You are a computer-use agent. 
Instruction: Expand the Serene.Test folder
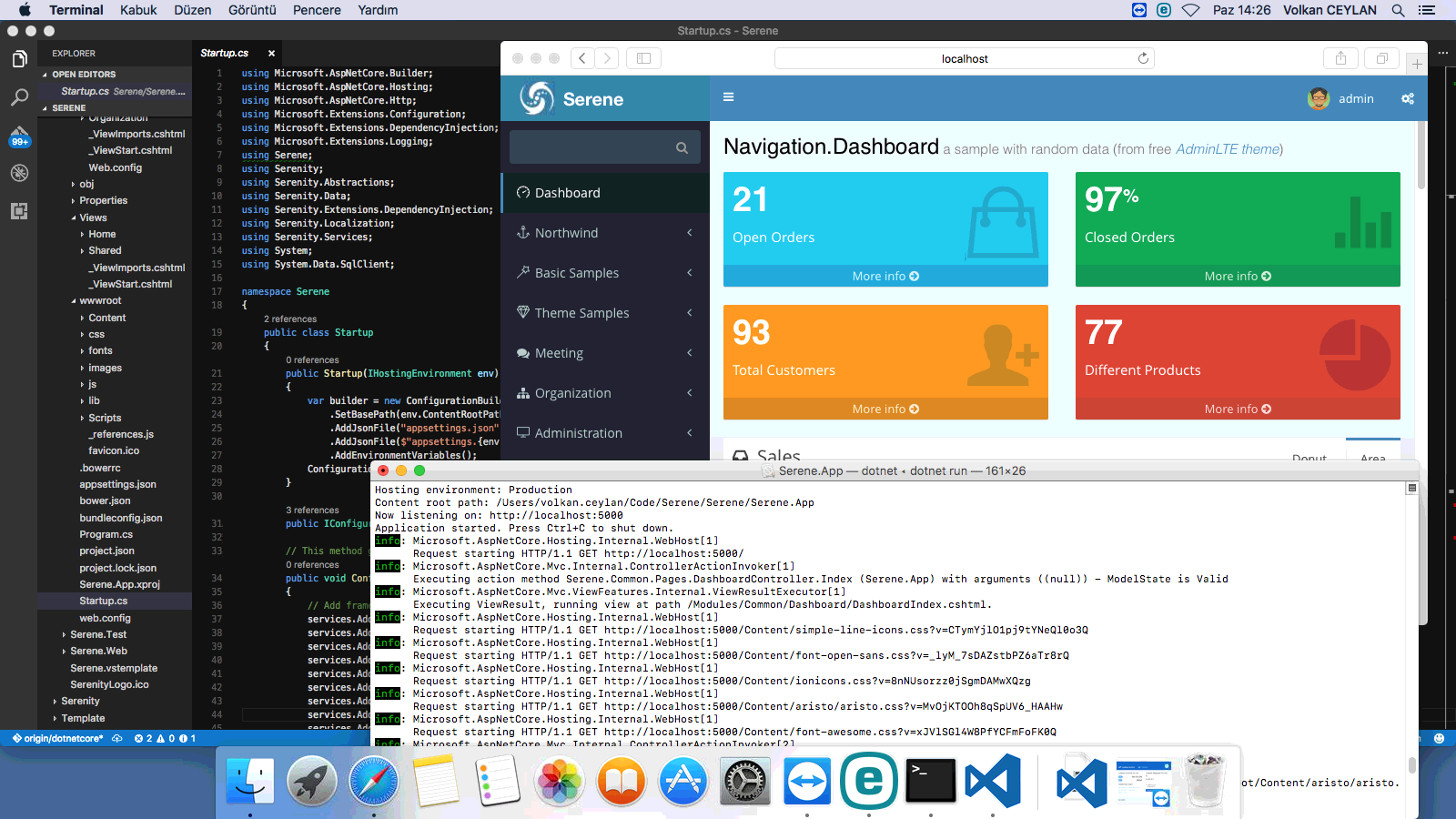coord(98,634)
